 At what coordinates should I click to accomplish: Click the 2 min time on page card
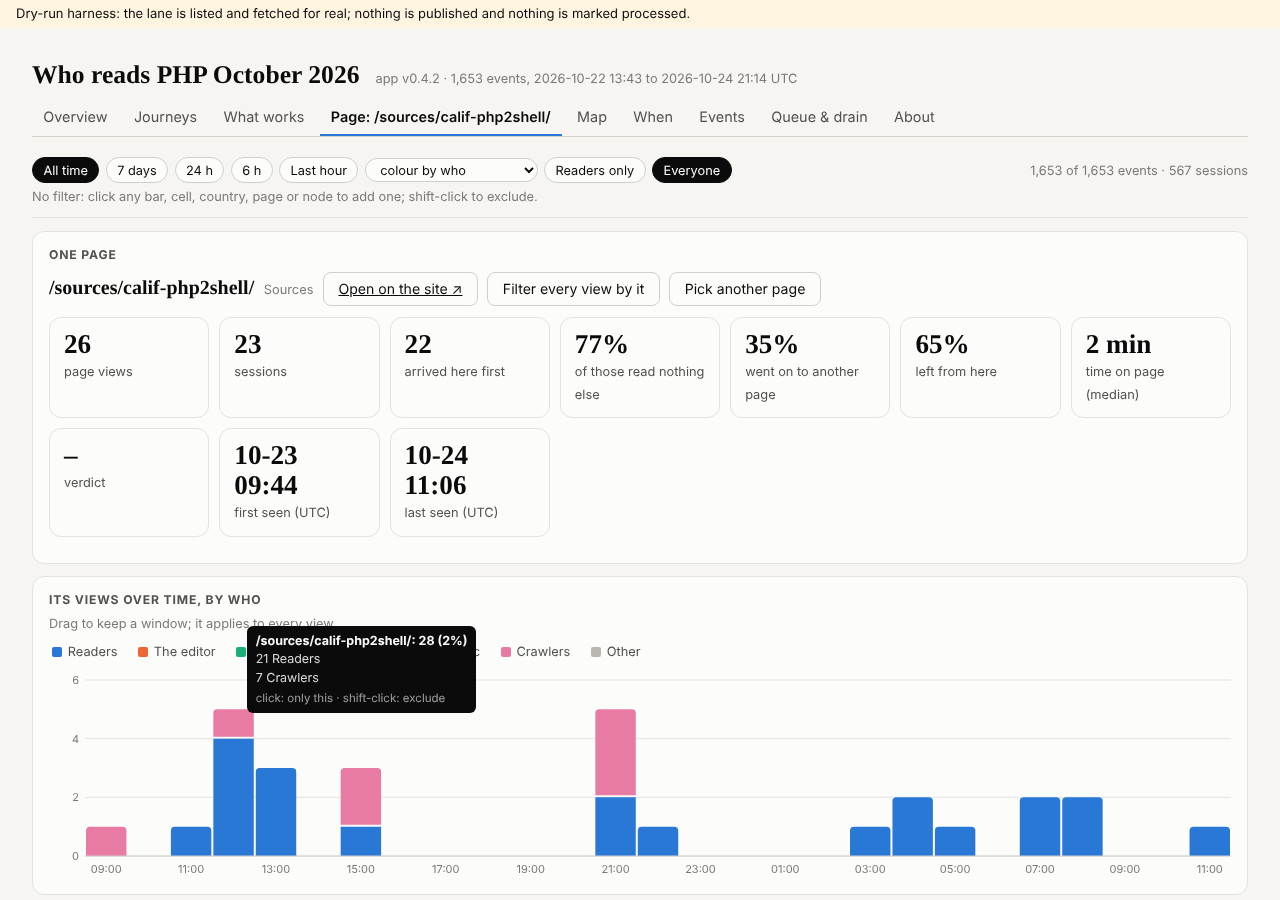[1151, 367]
